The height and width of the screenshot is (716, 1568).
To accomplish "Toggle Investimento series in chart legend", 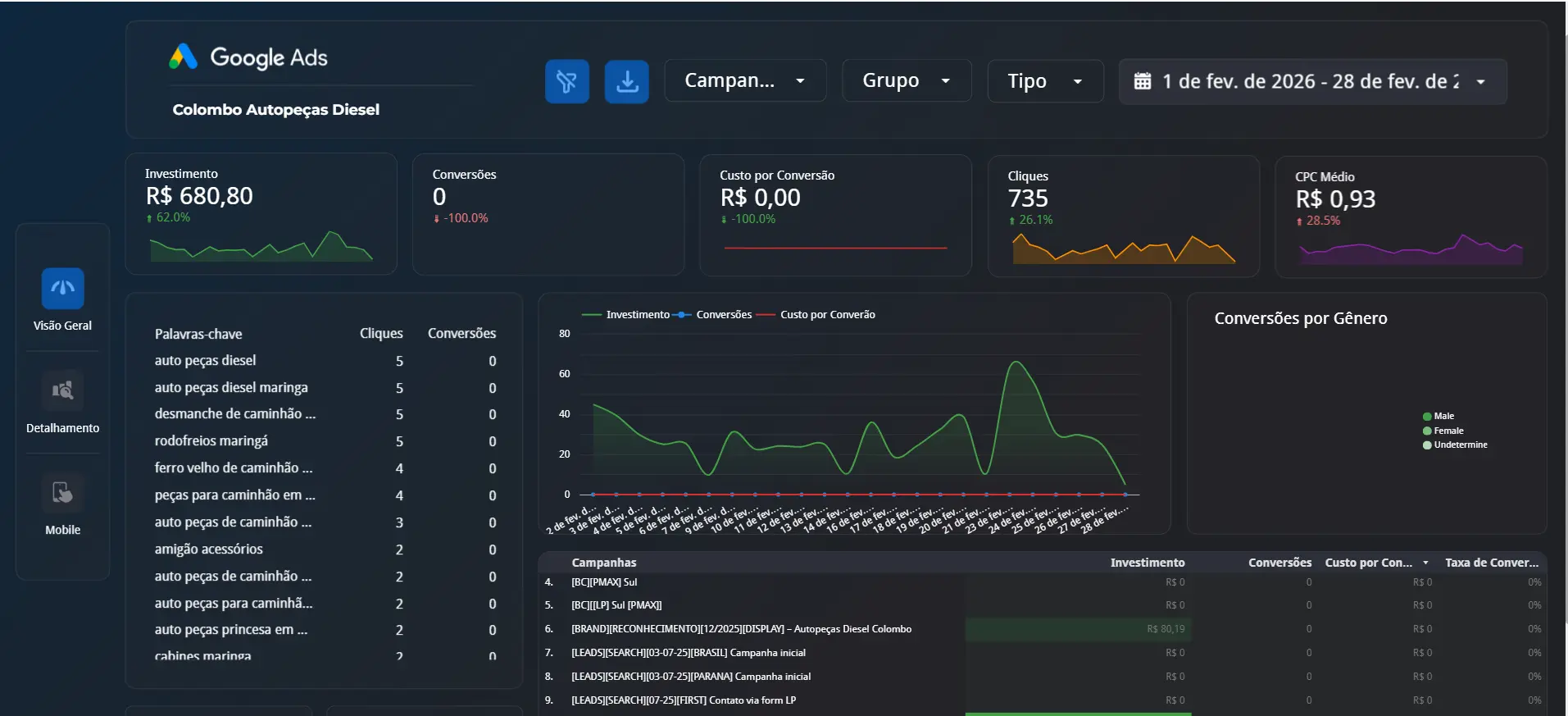I will pyautogui.click(x=637, y=315).
